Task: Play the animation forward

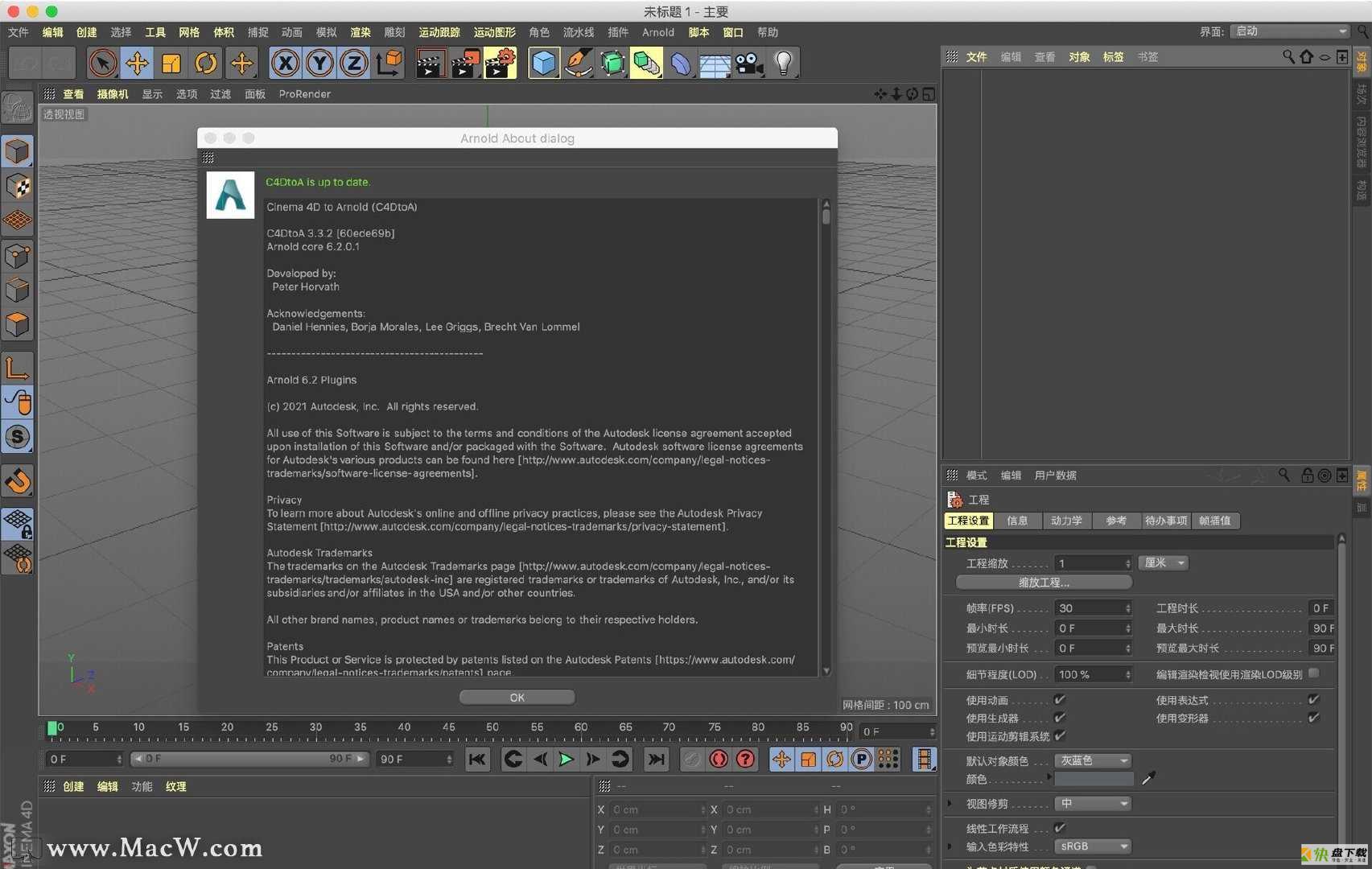Action: pos(567,759)
